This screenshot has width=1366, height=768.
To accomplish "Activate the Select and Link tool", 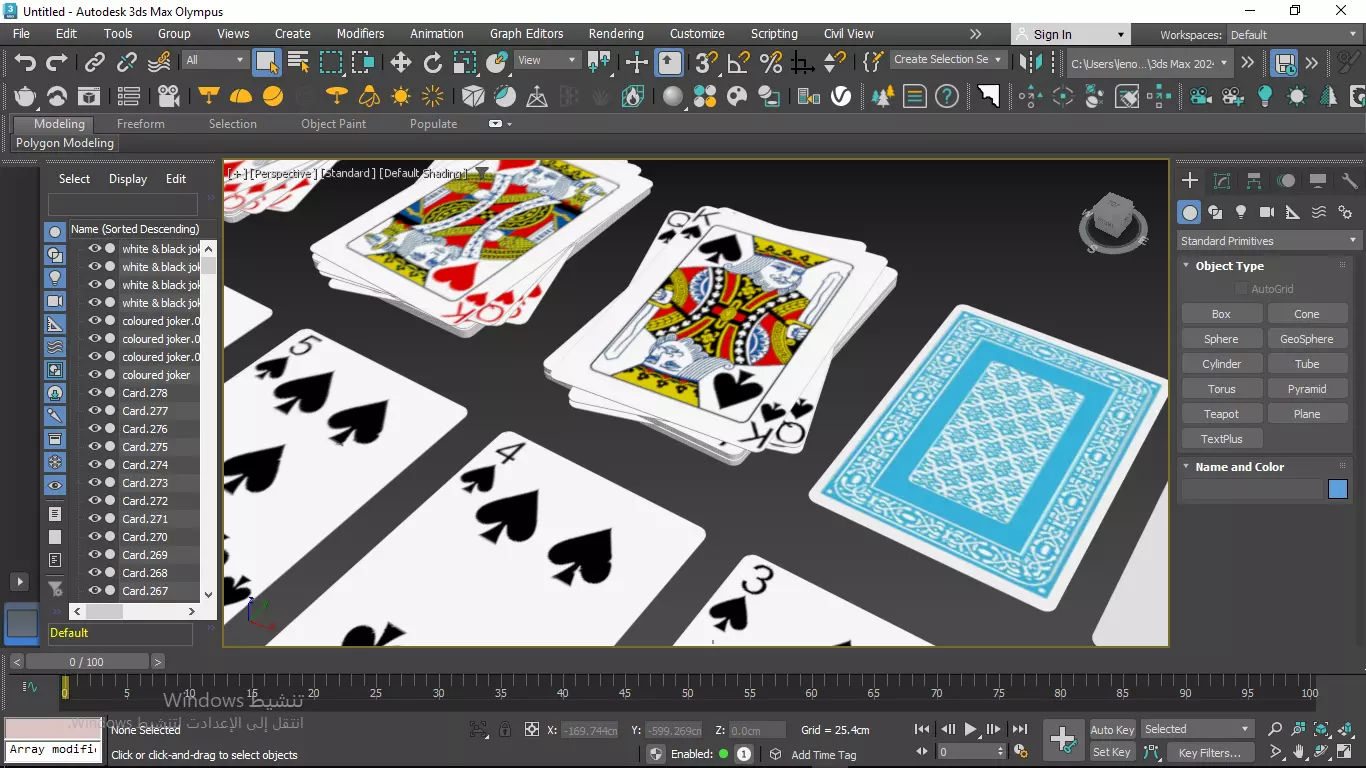I will coord(94,63).
